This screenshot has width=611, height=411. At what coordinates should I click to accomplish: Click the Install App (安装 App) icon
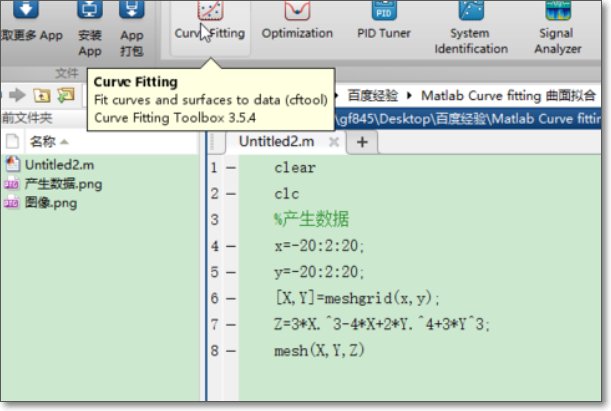point(89,26)
